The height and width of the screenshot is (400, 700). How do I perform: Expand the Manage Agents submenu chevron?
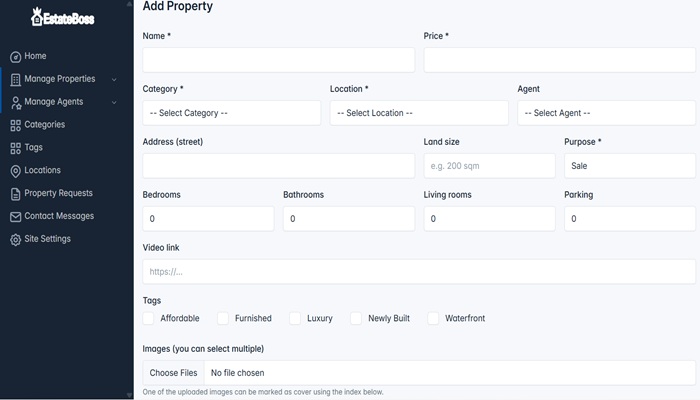(x=114, y=102)
